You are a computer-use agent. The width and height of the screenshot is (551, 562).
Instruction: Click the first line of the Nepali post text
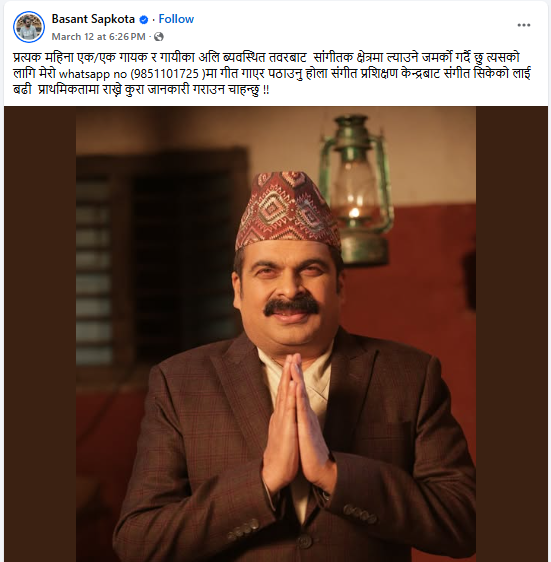point(266,58)
